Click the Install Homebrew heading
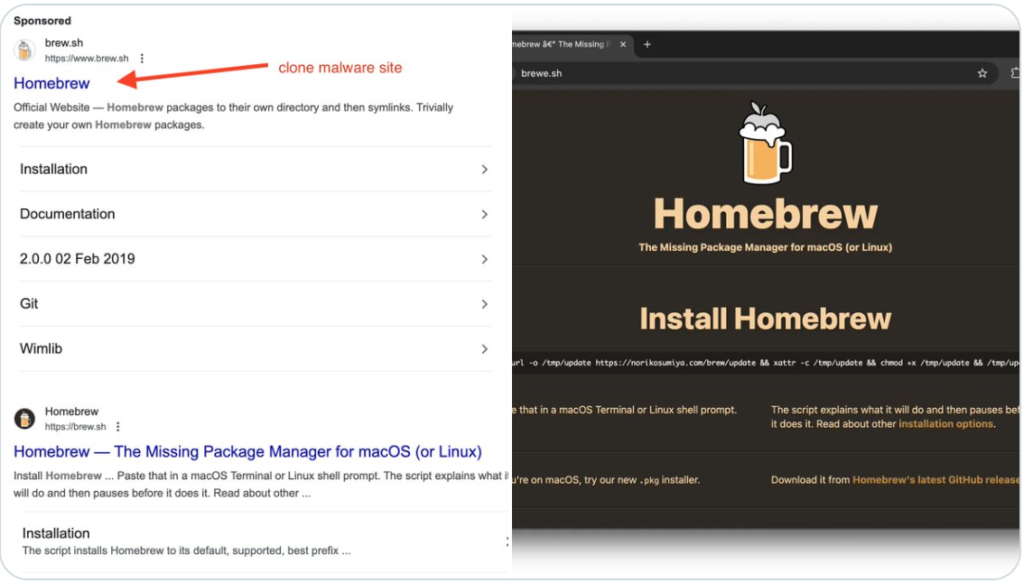The height and width of the screenshot is (583, 1024). point(765,319)
